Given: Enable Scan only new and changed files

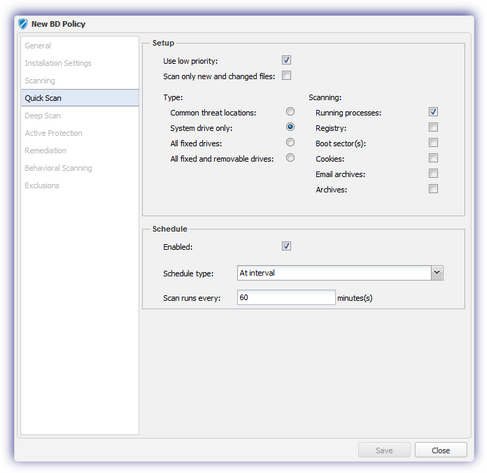Looking at the screenshot, I should 286,76.
